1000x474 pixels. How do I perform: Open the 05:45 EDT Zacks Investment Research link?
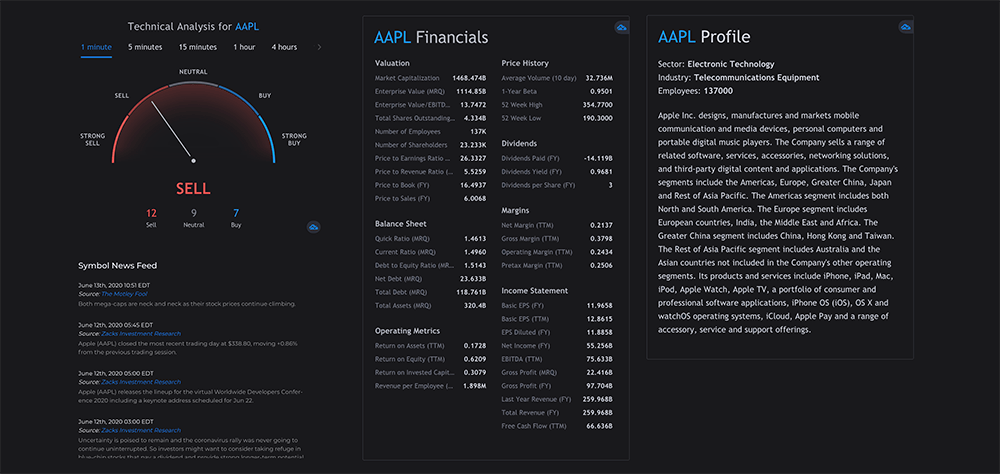(141, 334)
